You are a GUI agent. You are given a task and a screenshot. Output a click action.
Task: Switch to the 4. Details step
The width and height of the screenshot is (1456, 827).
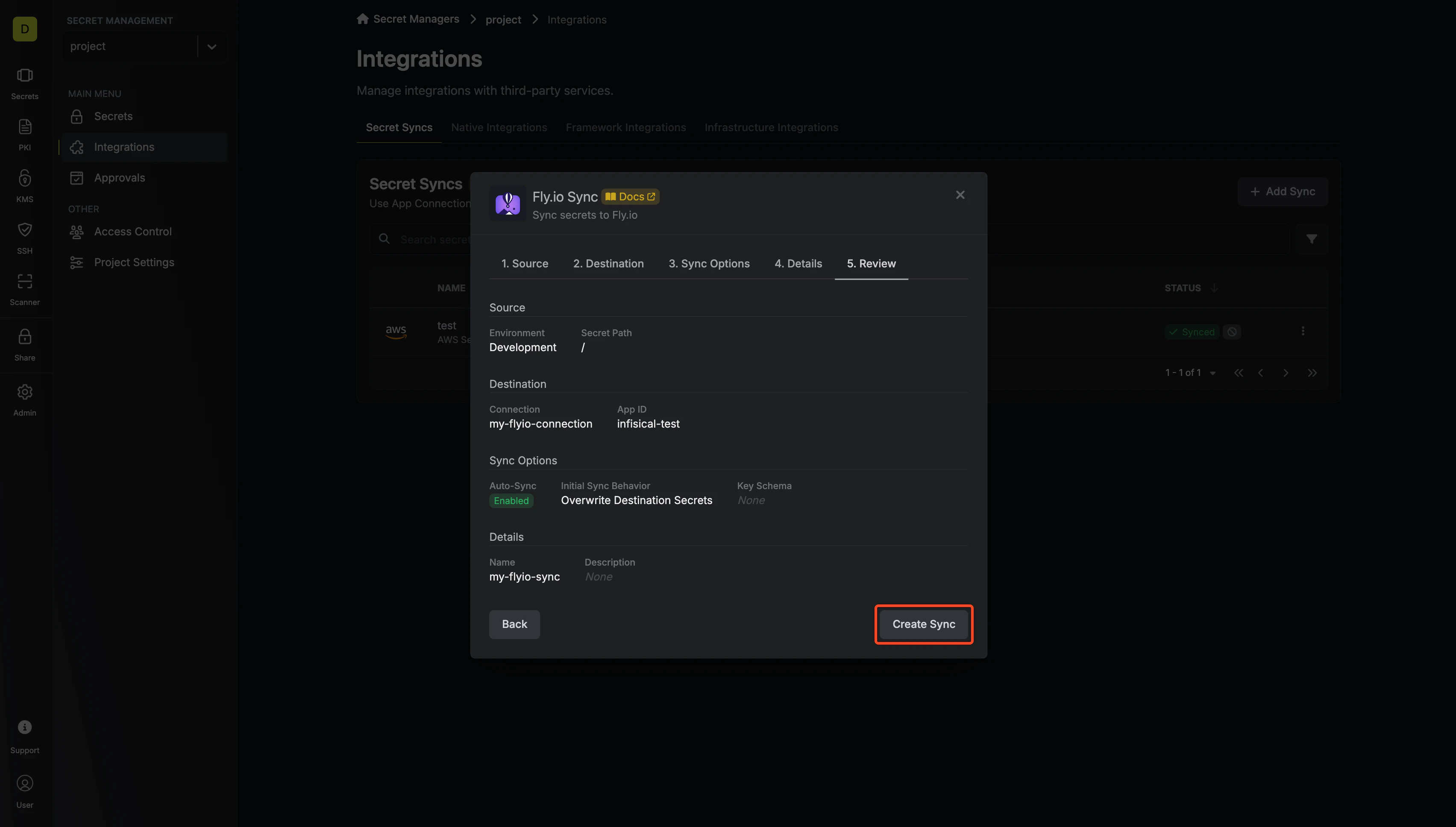[x=798, y=264]
